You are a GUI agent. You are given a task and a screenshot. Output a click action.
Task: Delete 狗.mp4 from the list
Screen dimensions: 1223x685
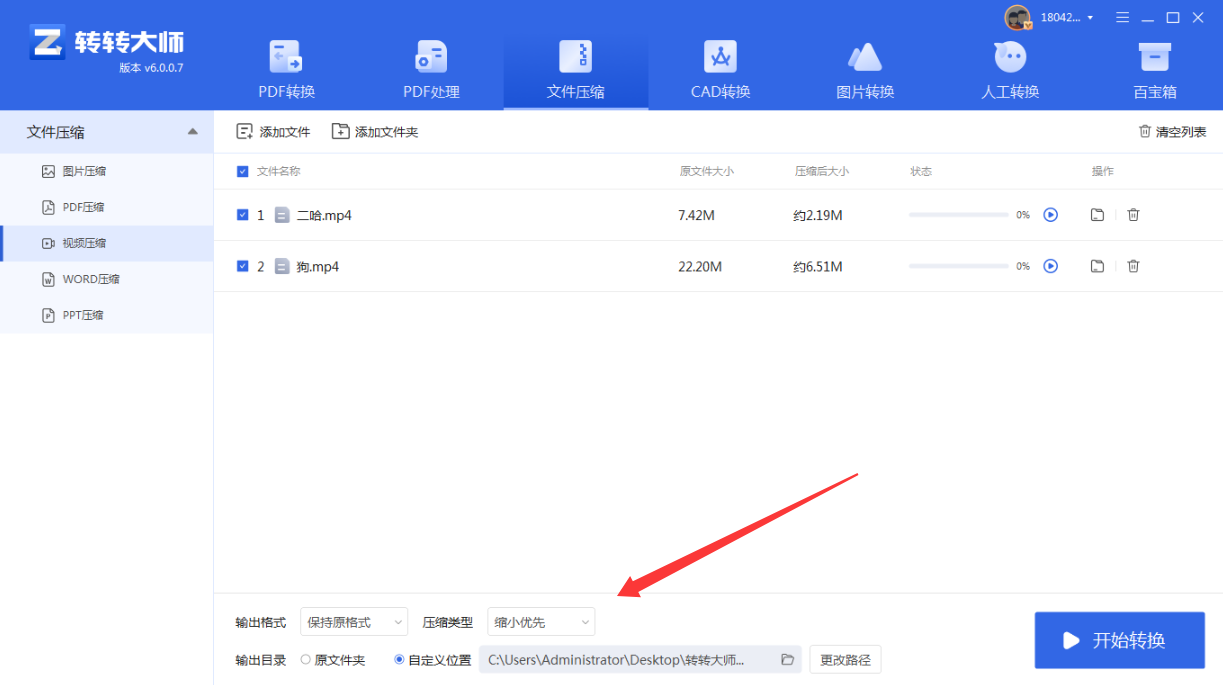point(1133,266)
